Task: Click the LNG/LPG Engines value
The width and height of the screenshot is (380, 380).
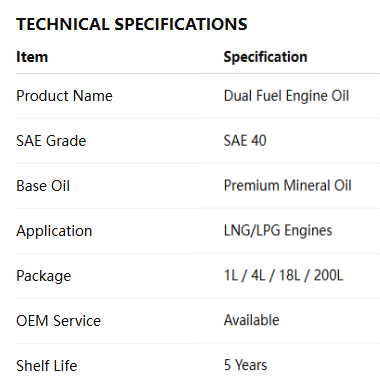Action: pyautogui.click(x=278, y=231)
